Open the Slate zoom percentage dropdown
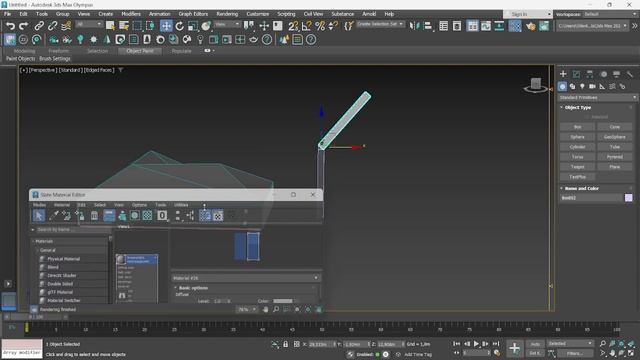This screenshot has height=360, width=640. pyautogui.click(x=247, y=309)
